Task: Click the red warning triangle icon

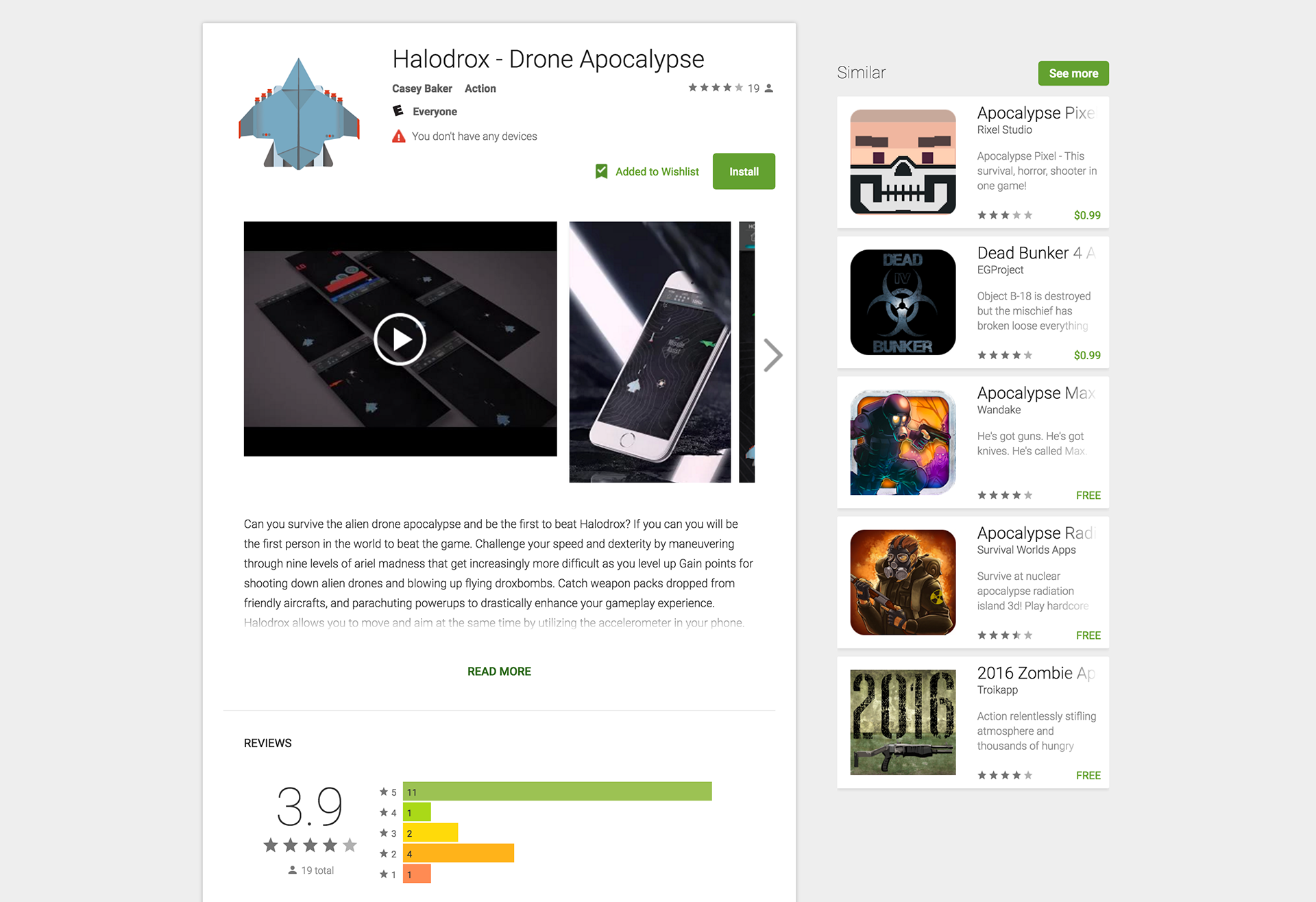Action: pos(399,136)
